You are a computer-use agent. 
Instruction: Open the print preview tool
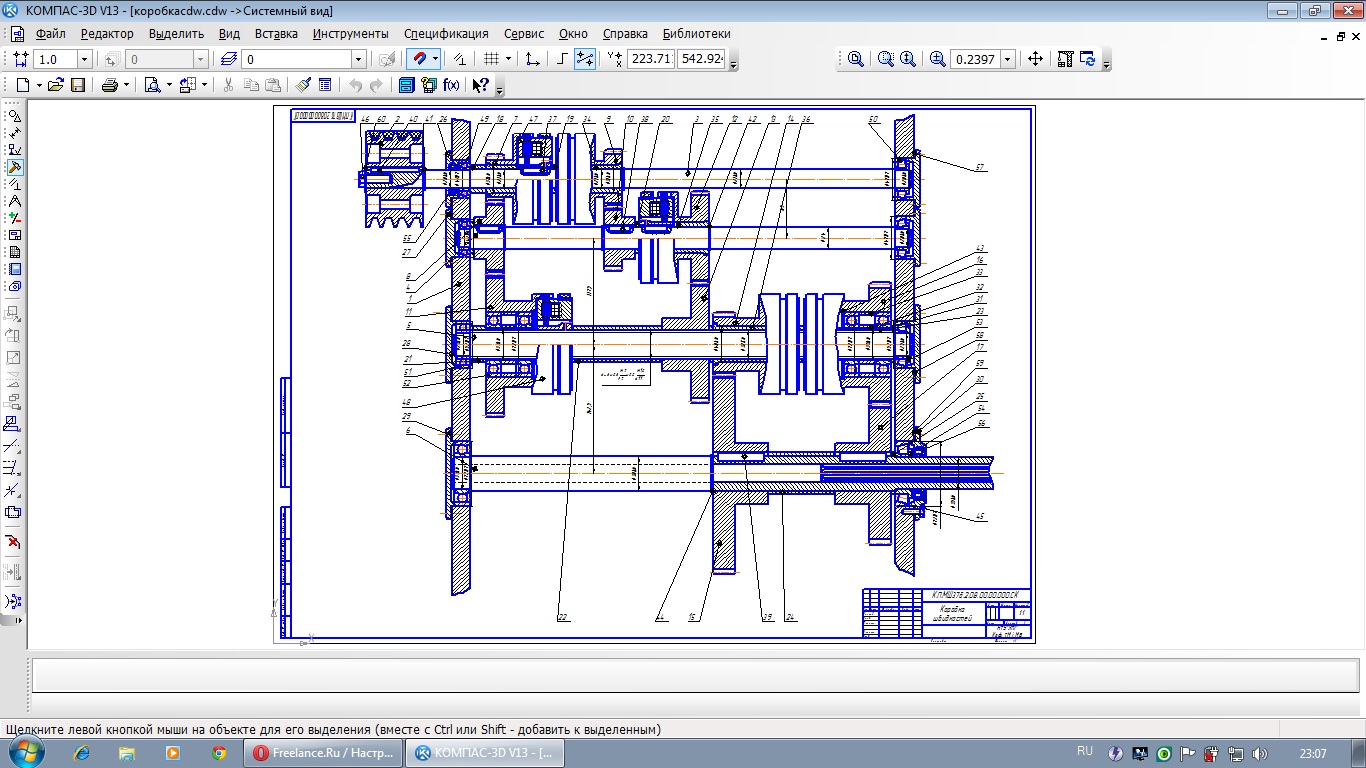pos(153,85)
